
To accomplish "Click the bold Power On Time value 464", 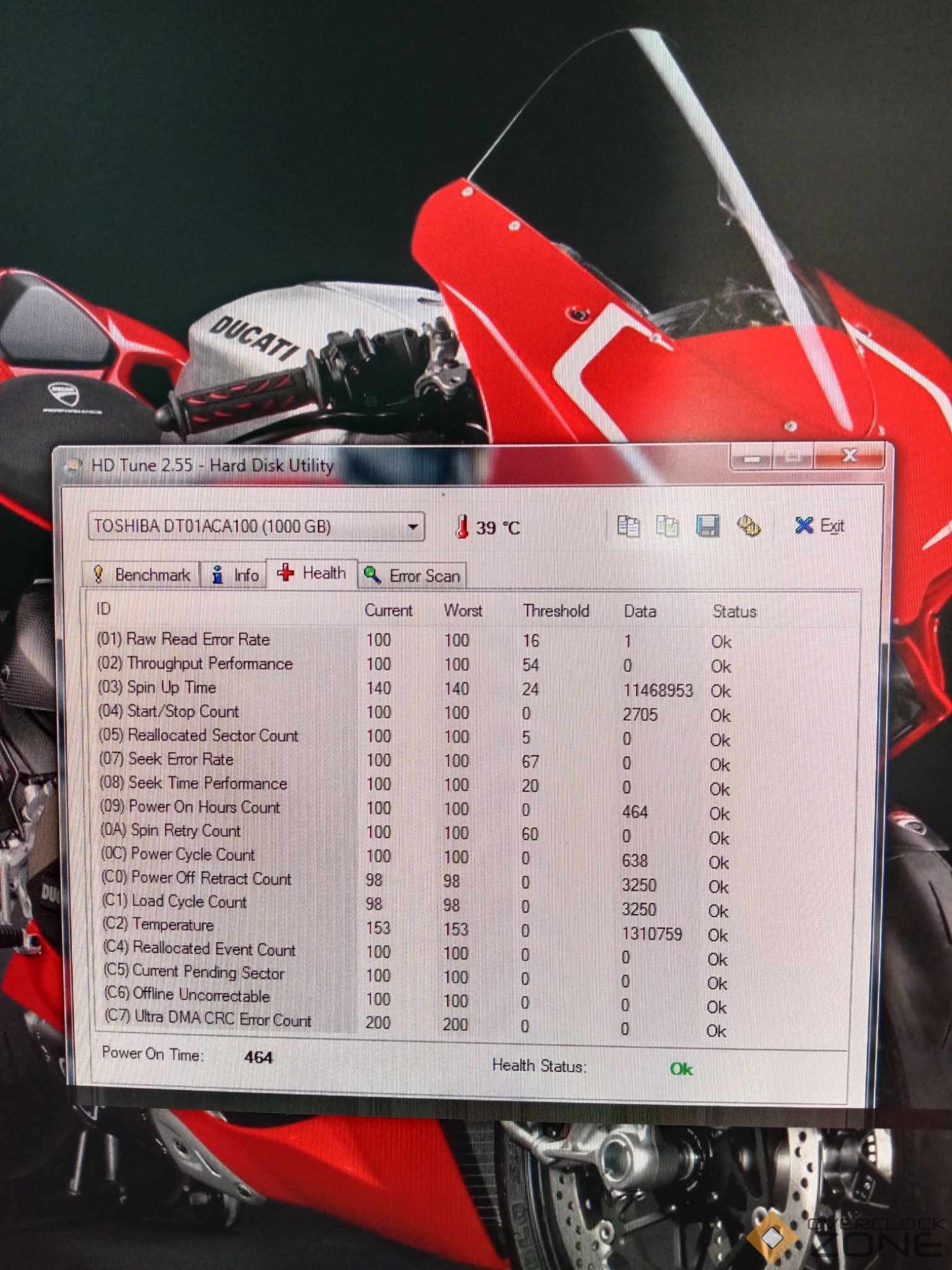I will [x=258, y=1057].
